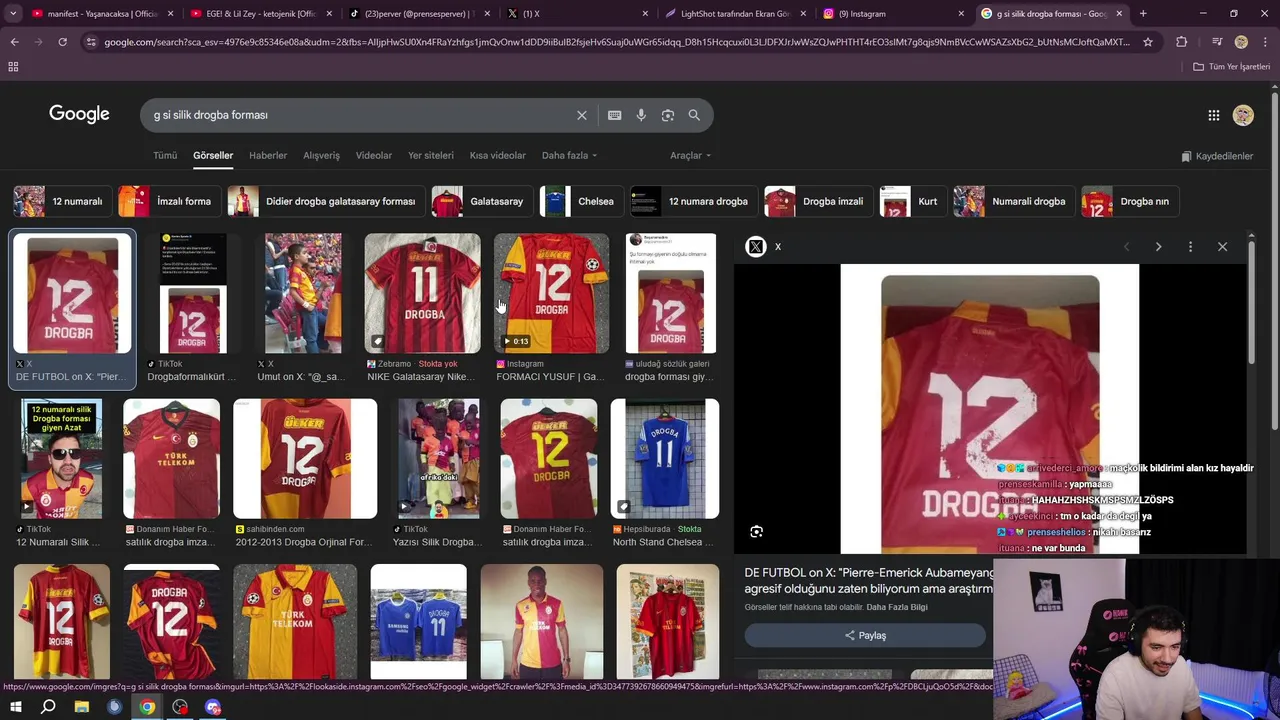Open the Google apps grid

pyautogui.click(x=1214, y=115)
